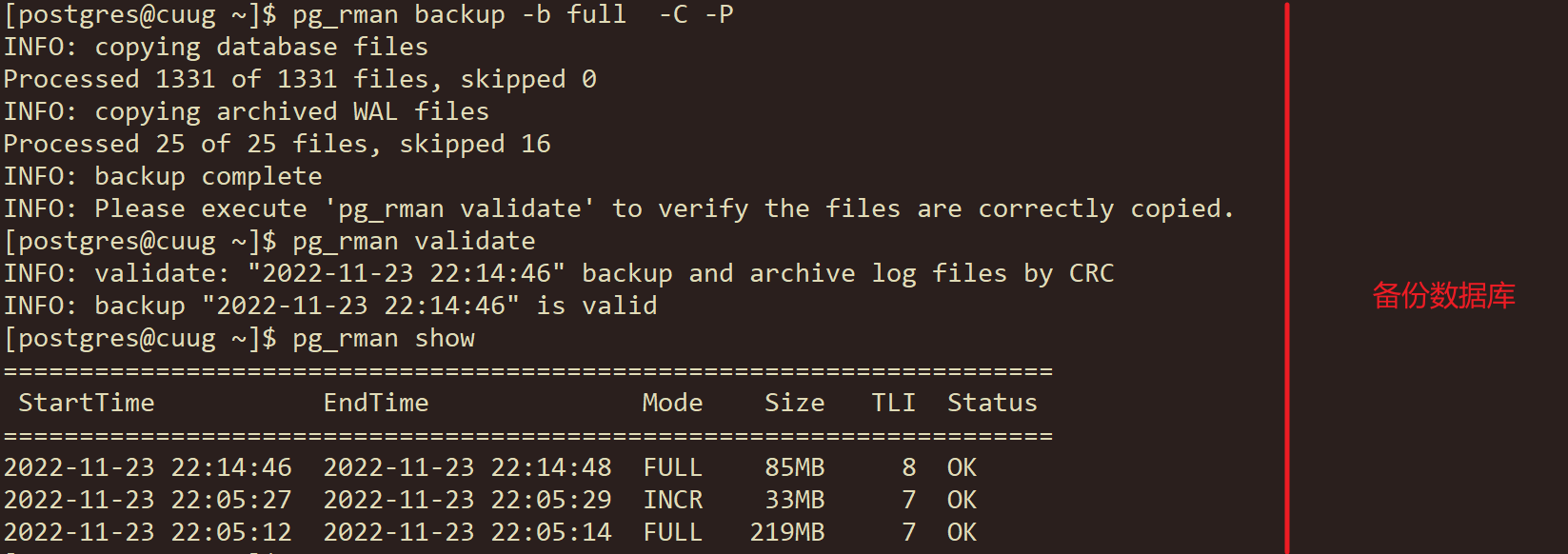Click the 'pg_rman show' command text
Image resolution: width=1568 pixels, height=554 pixels.
click(x=384, y=339)
